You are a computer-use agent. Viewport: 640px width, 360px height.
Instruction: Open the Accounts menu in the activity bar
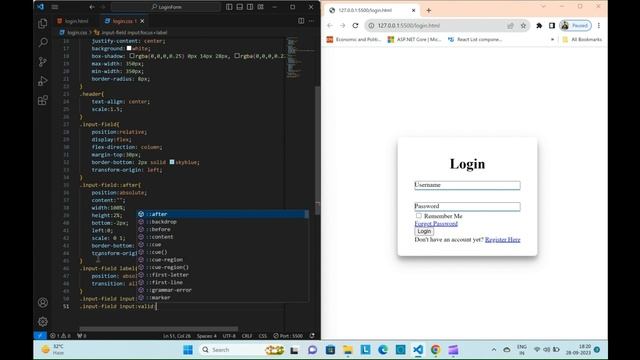[43, 302]
